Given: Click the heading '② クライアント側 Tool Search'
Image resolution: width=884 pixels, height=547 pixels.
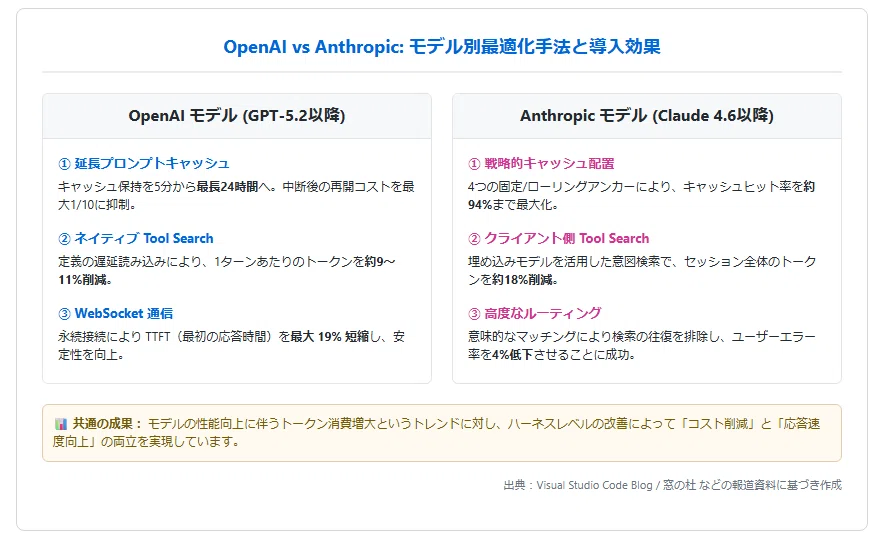Looking at the screenshot, I should [x=559, y=239].
